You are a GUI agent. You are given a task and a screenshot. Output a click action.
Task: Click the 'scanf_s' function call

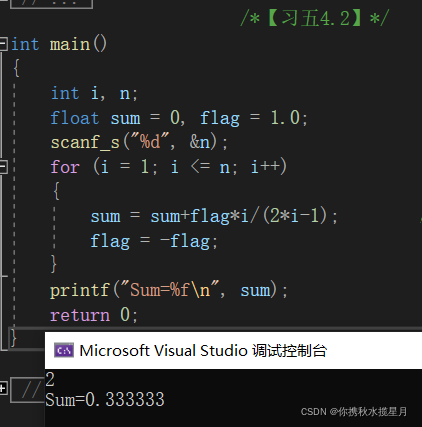point(85,142)
